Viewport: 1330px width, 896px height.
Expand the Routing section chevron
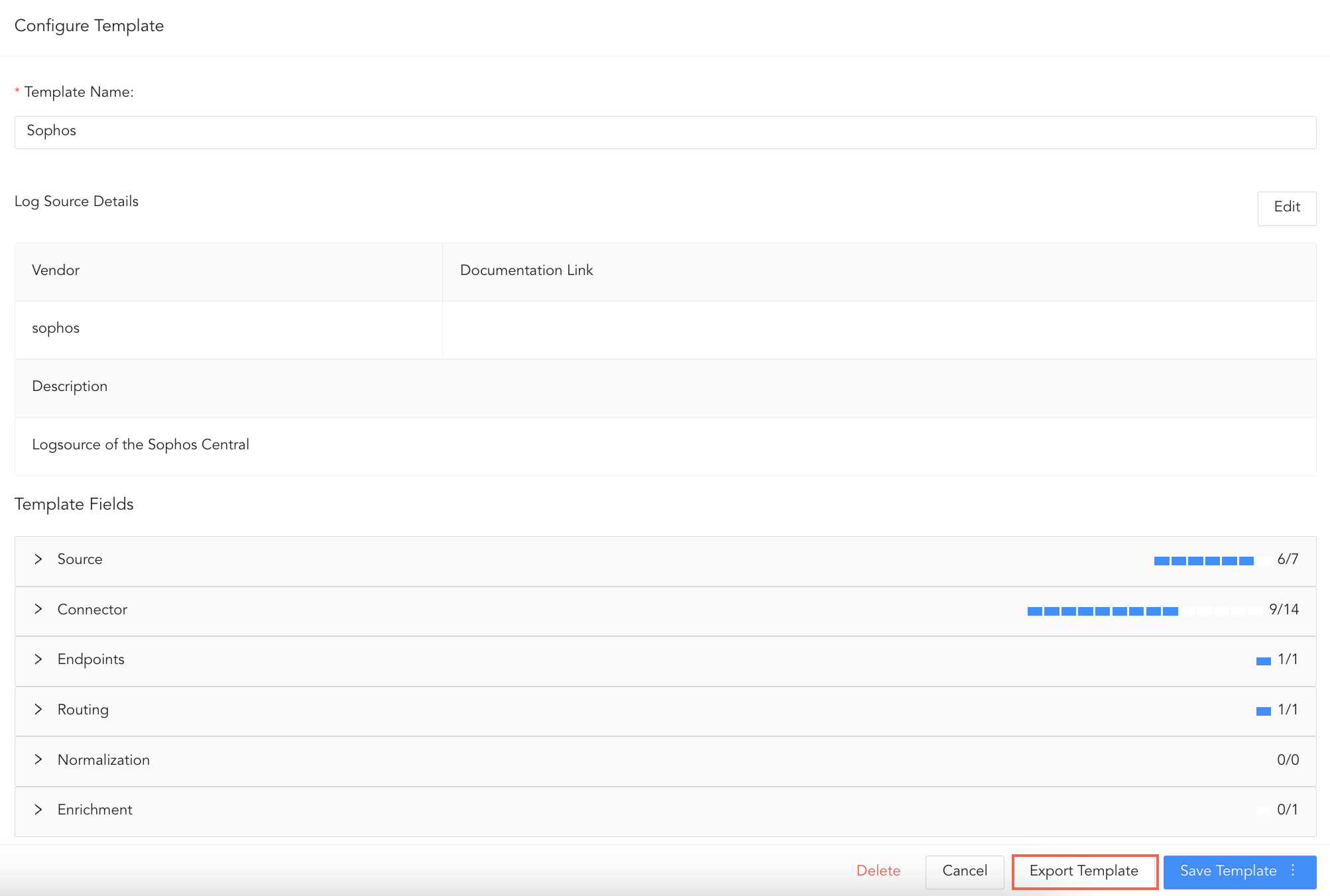(x=38, y=710)
